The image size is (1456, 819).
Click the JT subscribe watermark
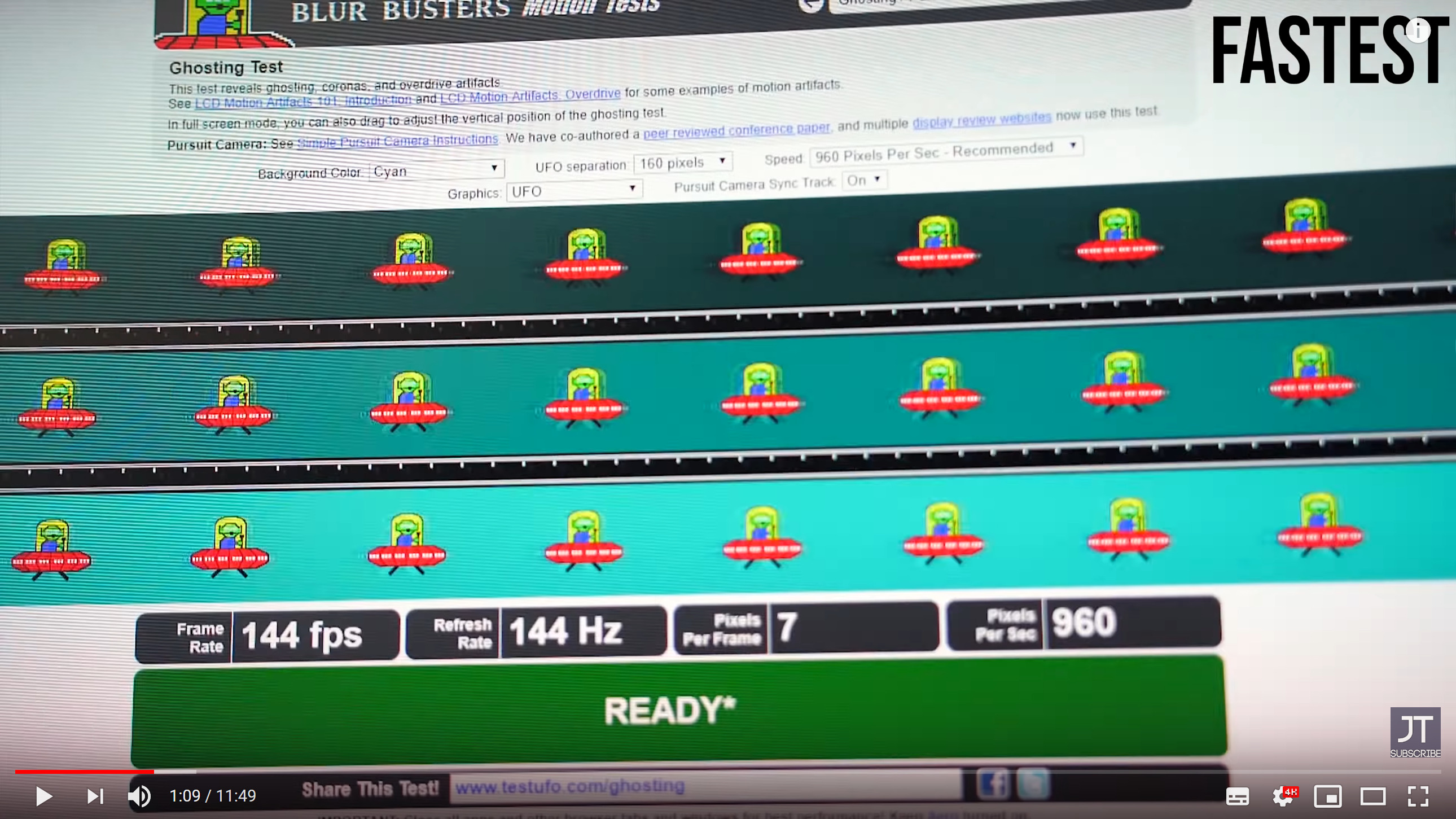[1415, 732]
